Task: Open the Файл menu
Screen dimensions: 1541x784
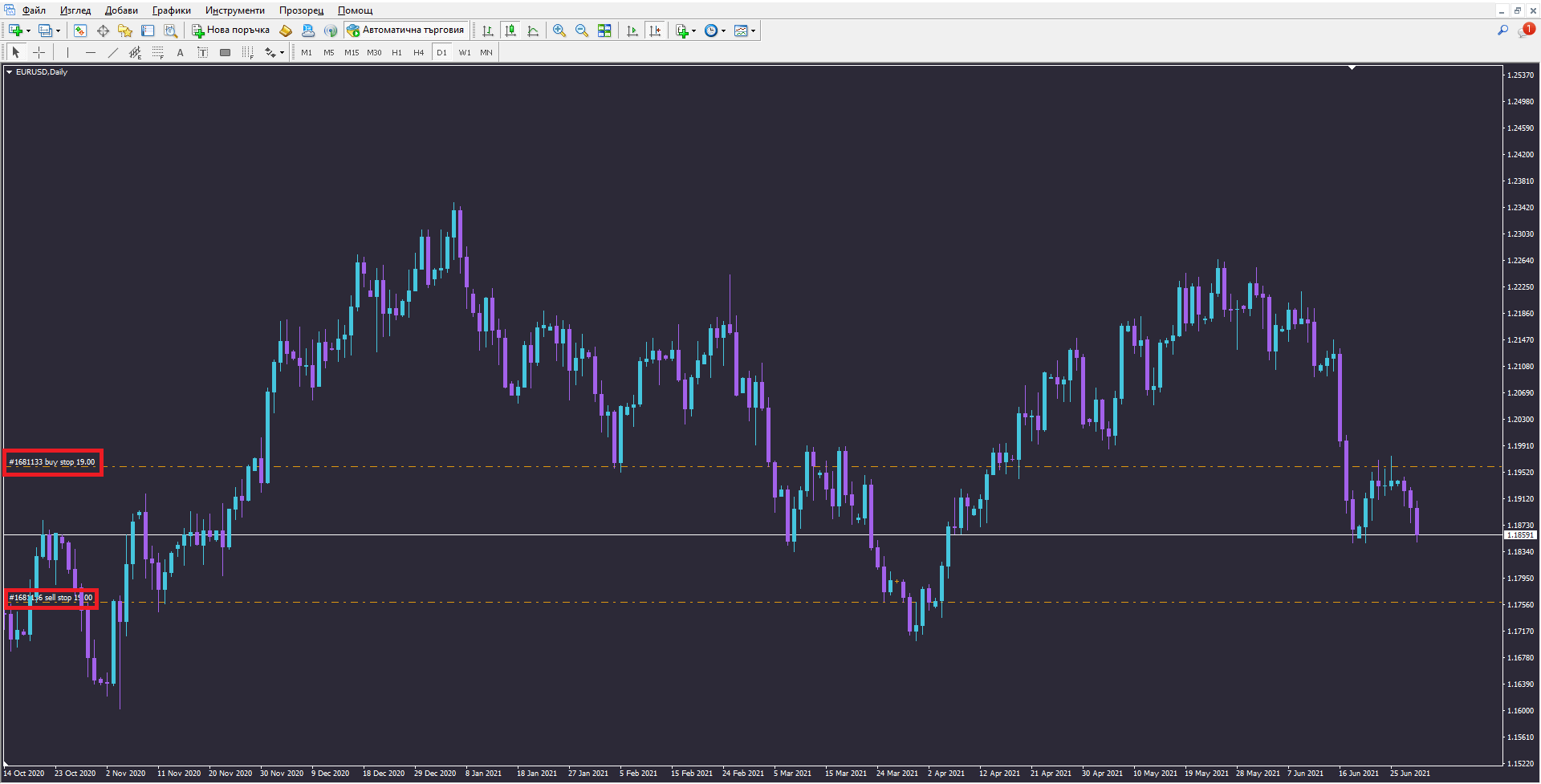Action: (x=34, y=10)
